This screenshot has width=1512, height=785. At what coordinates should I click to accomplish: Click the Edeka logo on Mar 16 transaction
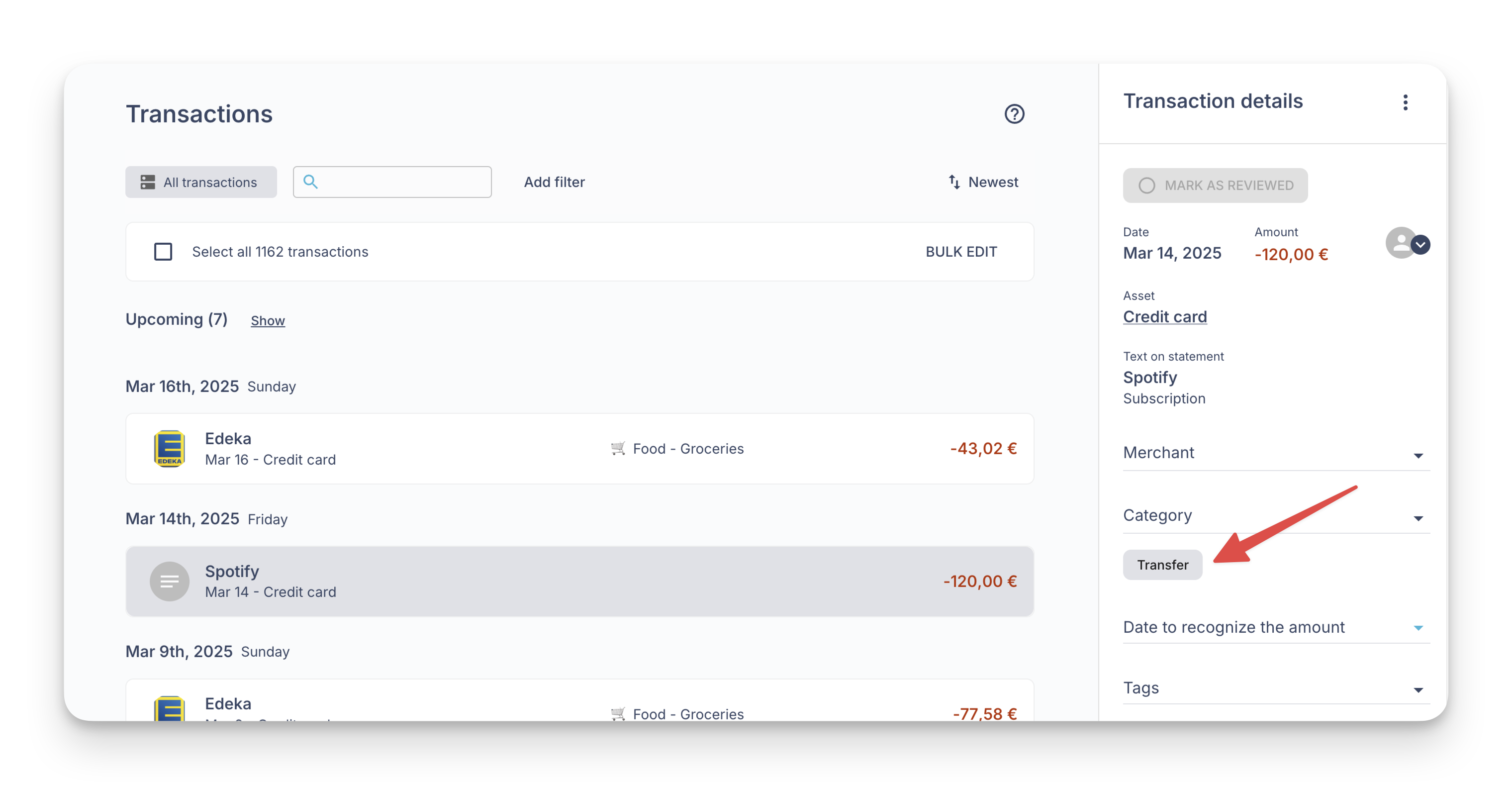pos(169,449)
